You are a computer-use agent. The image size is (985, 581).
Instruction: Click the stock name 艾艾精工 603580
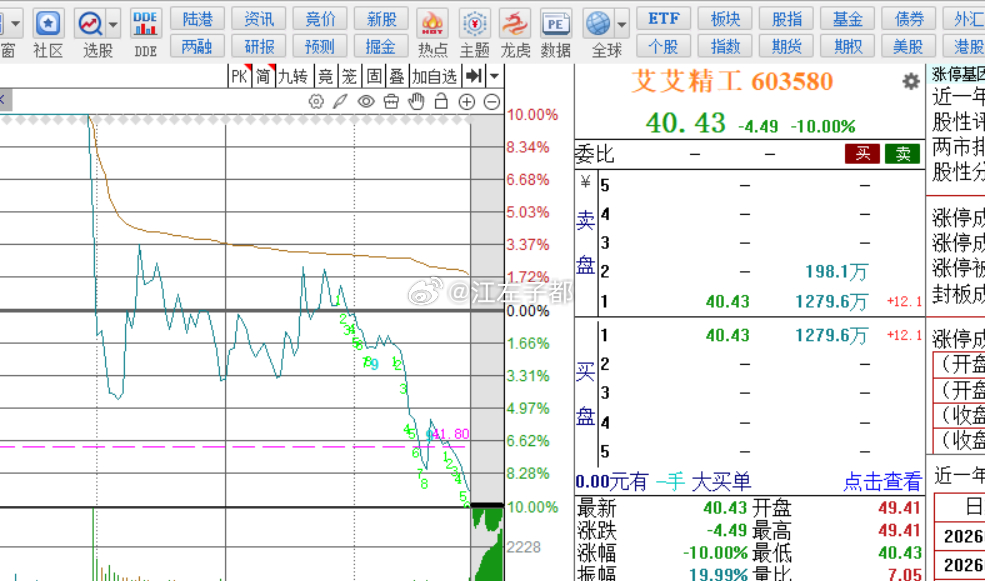pos(732,82)
